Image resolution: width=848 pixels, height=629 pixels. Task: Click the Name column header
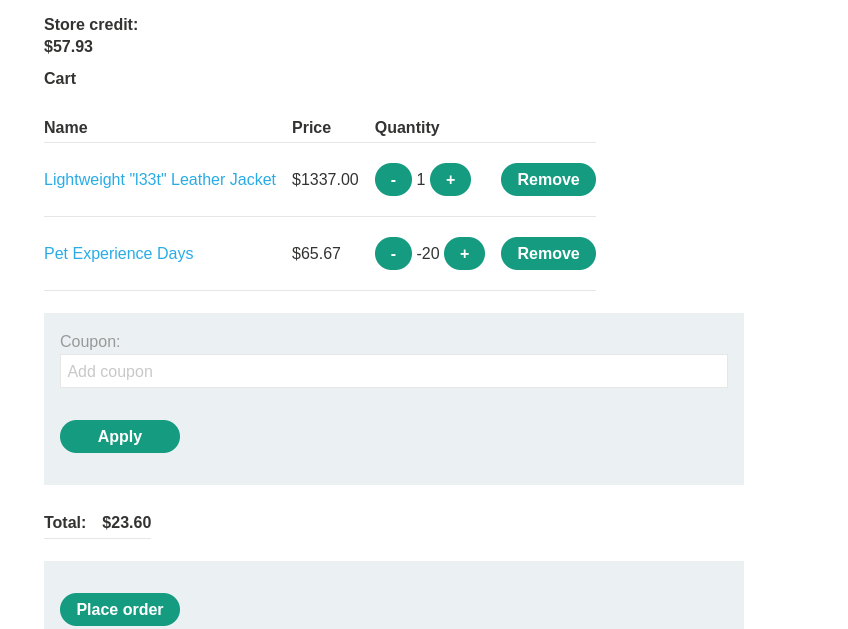tap(66, 128)
